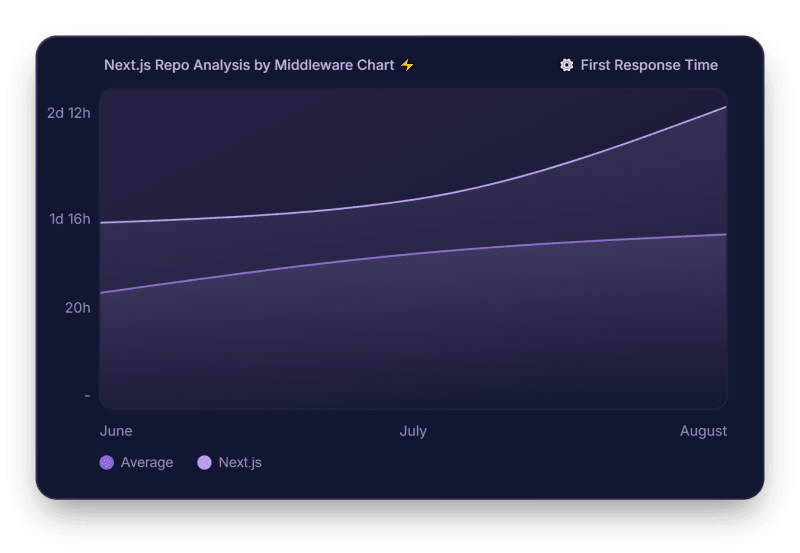Toggle the Next.js legend swatch

(x=204, y=463)
